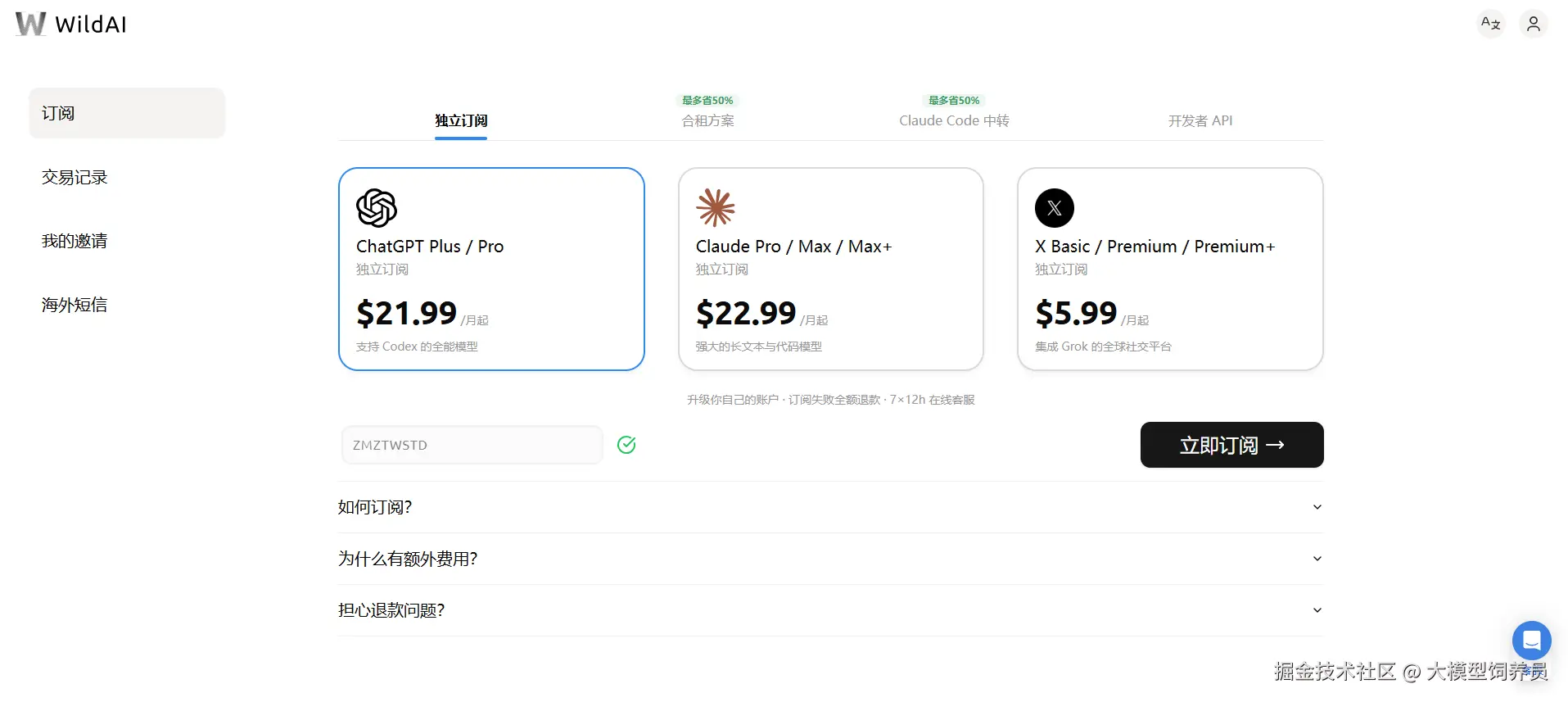This screenshot has height=702, width=1568.
Task: Open 交易记录 in the sidebar
Action: pyautogui.click(x=75, y=177)
